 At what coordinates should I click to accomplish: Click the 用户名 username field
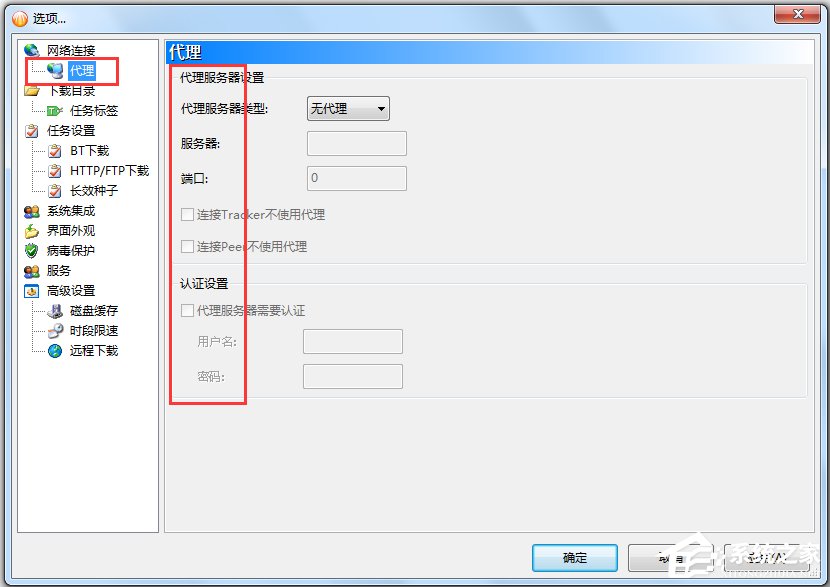(353, 341)
